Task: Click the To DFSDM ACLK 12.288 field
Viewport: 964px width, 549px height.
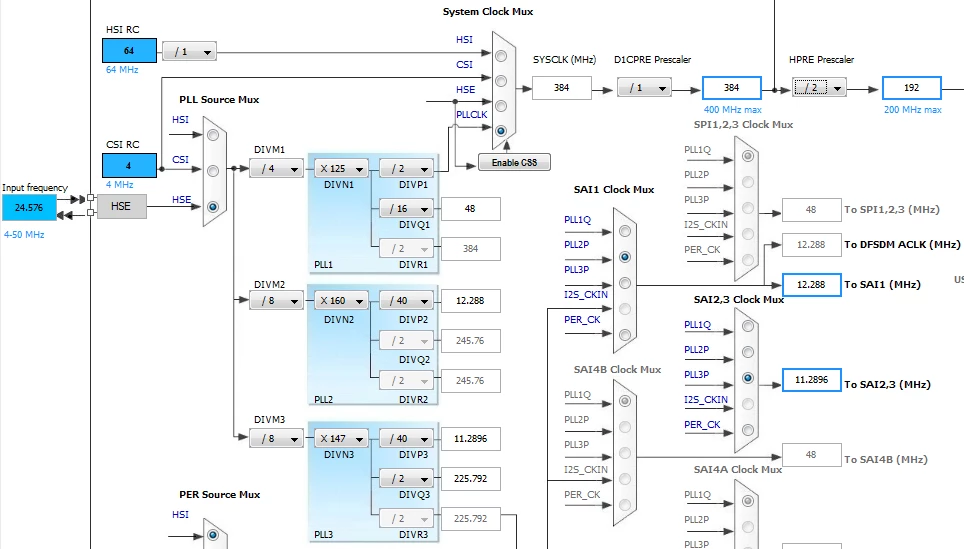Action: pyautogui.click(x=812, y=245)
